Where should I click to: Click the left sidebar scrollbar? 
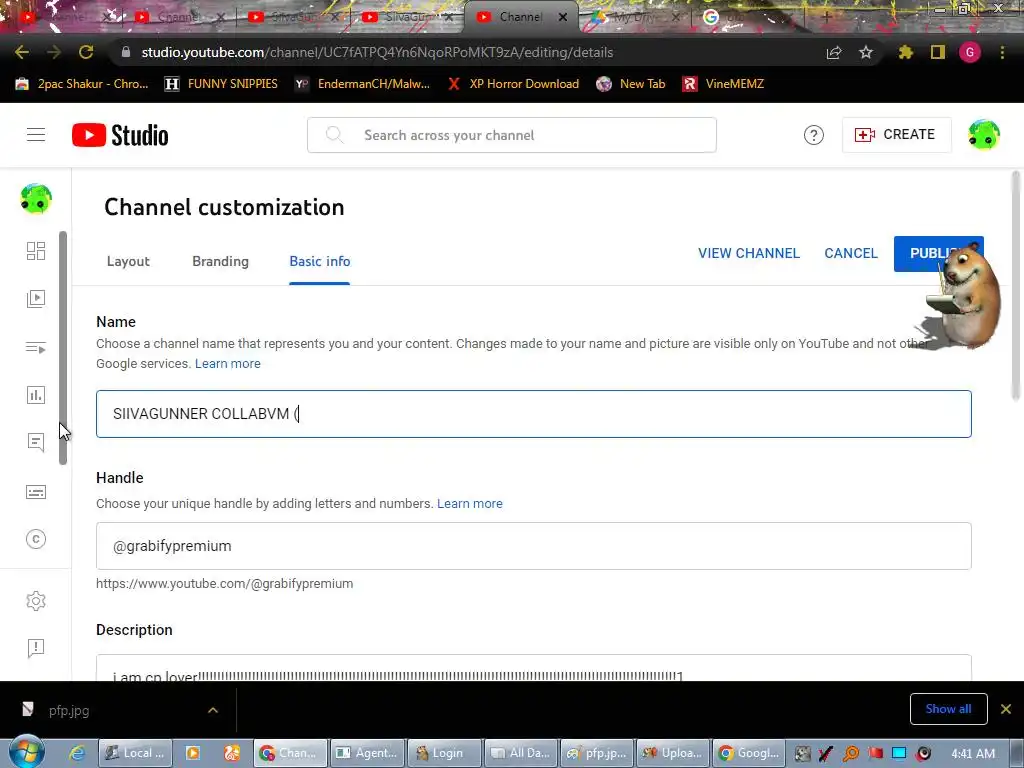click(63, 347)
